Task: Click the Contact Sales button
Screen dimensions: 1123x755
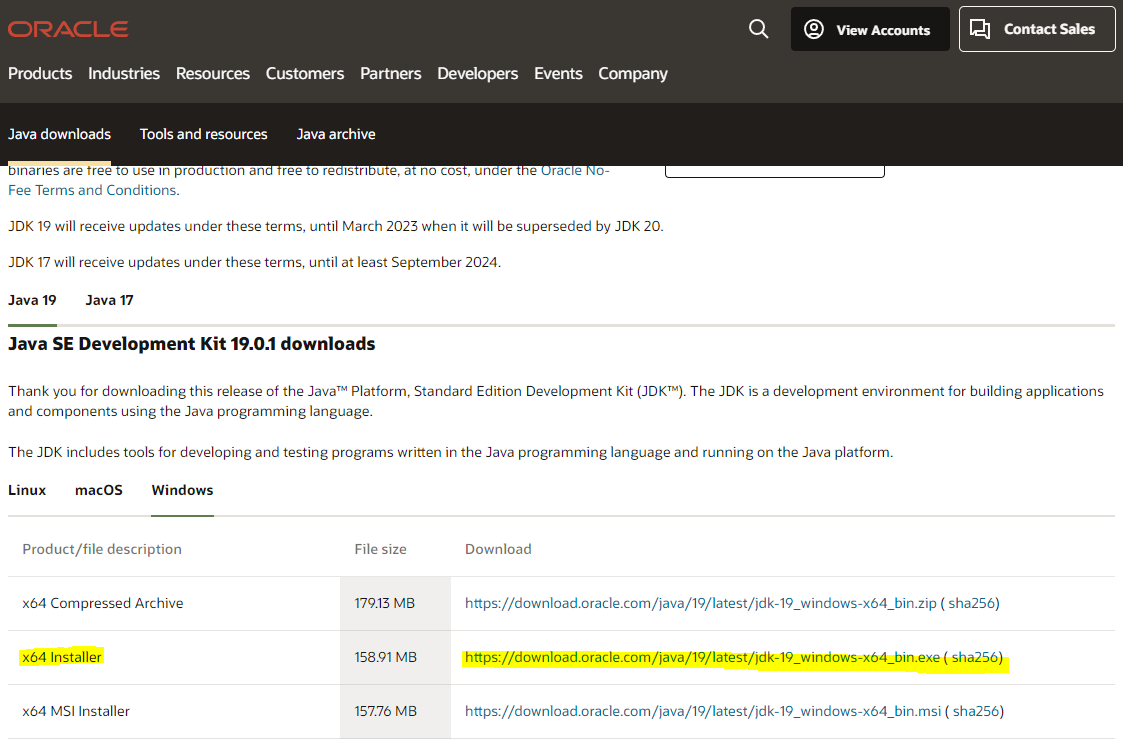Action: 1037,29
